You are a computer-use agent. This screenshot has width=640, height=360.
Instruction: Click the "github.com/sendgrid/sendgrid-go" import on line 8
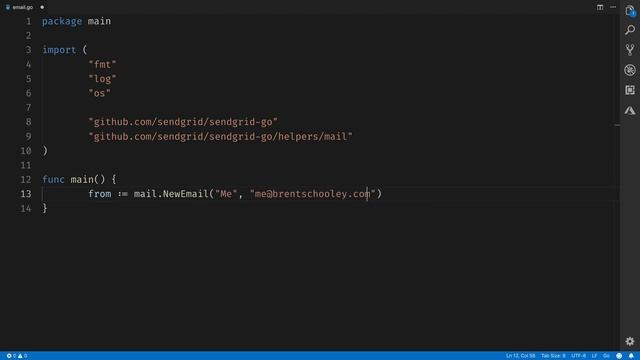[183, 122]
